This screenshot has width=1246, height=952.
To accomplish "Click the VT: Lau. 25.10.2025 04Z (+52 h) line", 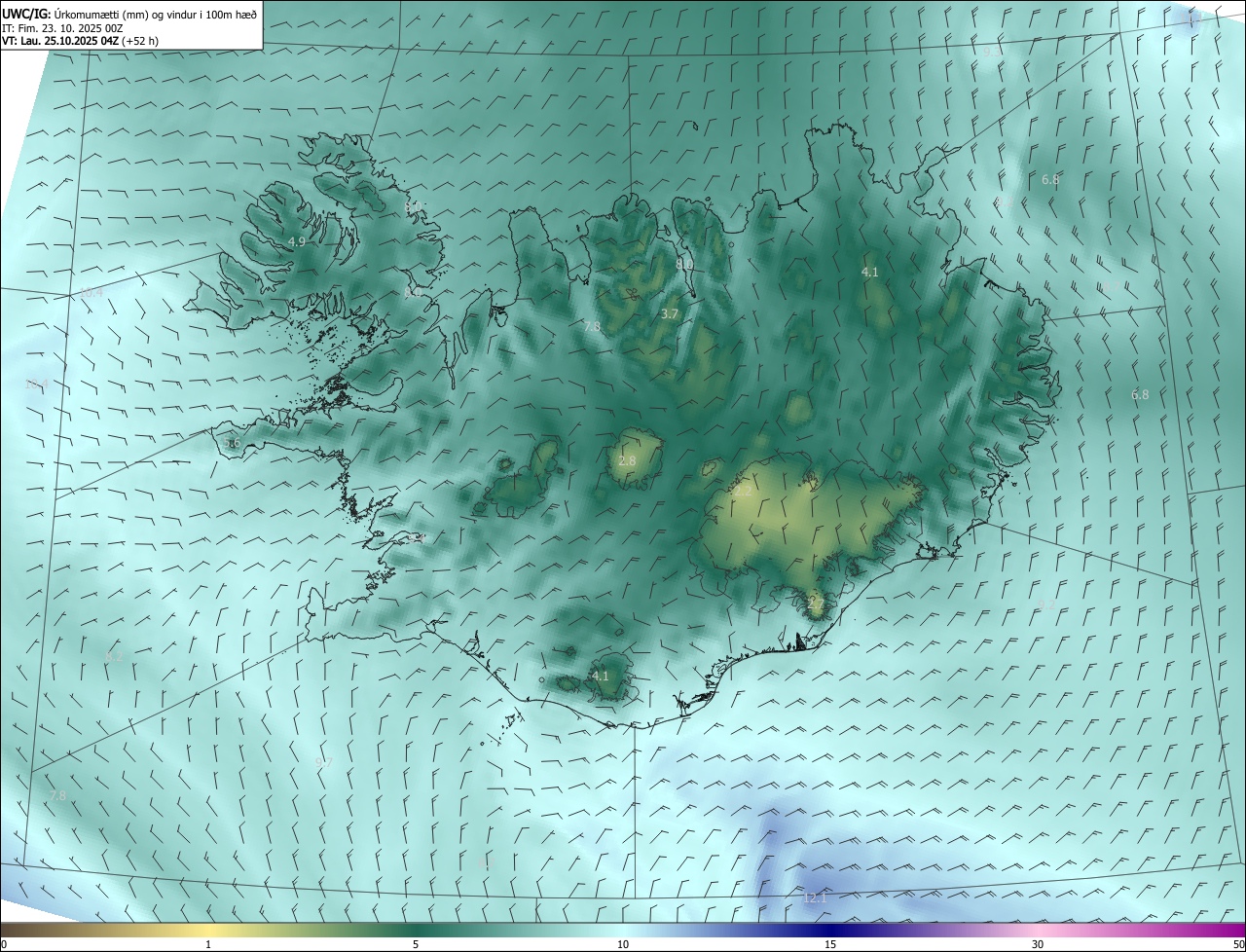I will 80,41.
